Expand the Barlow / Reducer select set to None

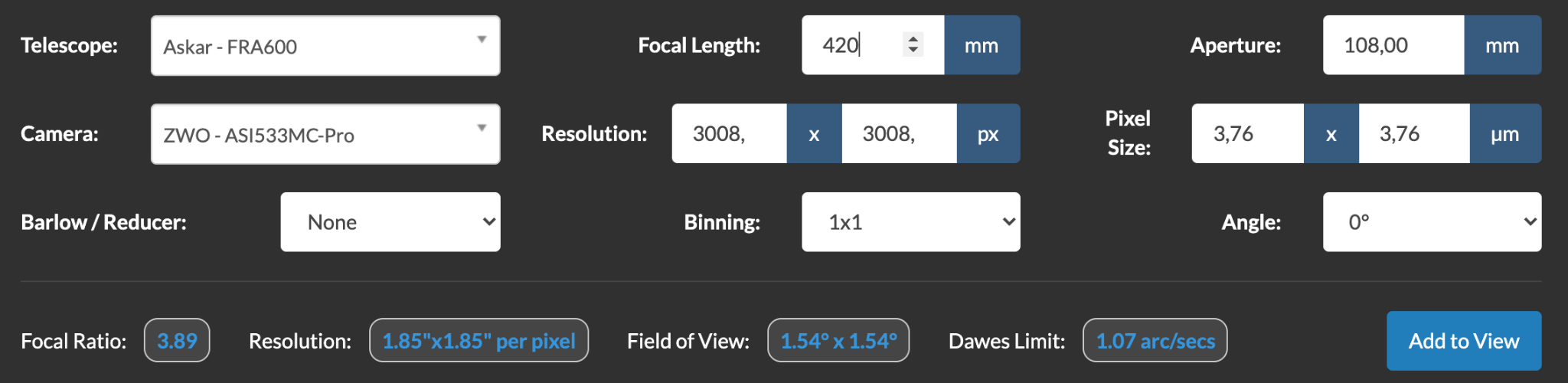(390, 222)
